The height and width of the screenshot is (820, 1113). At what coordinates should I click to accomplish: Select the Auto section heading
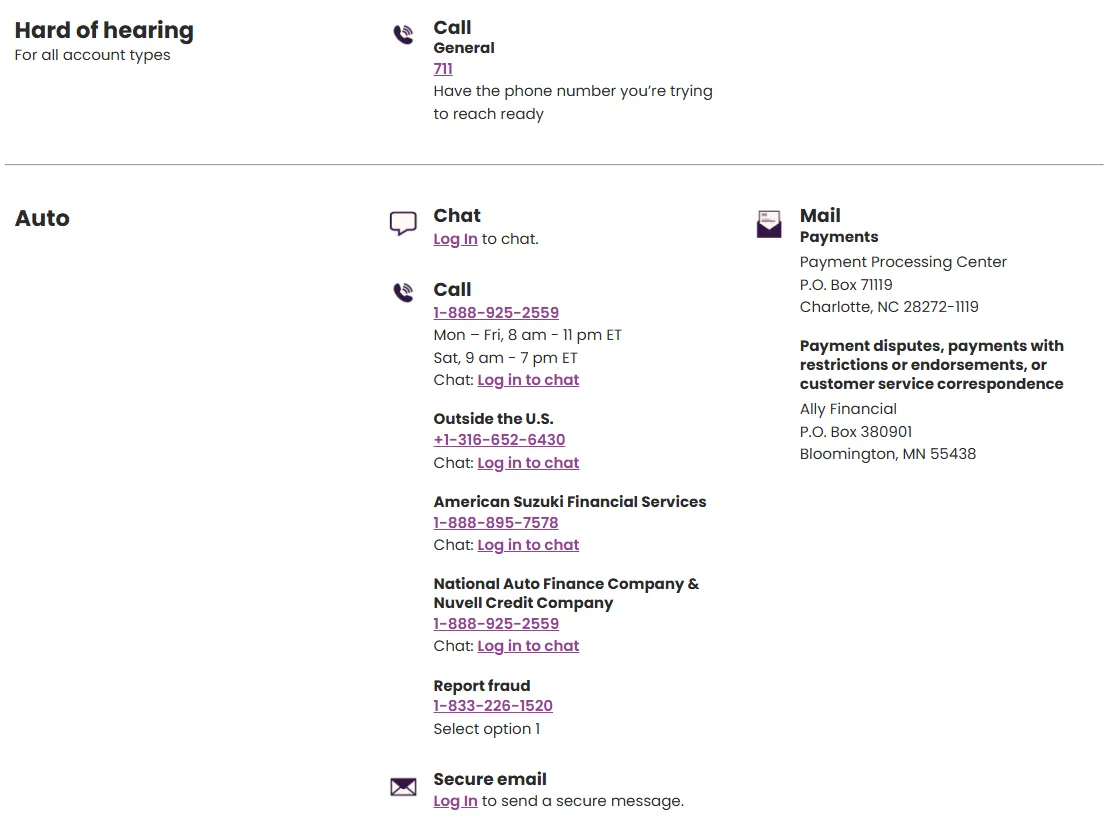43,218
